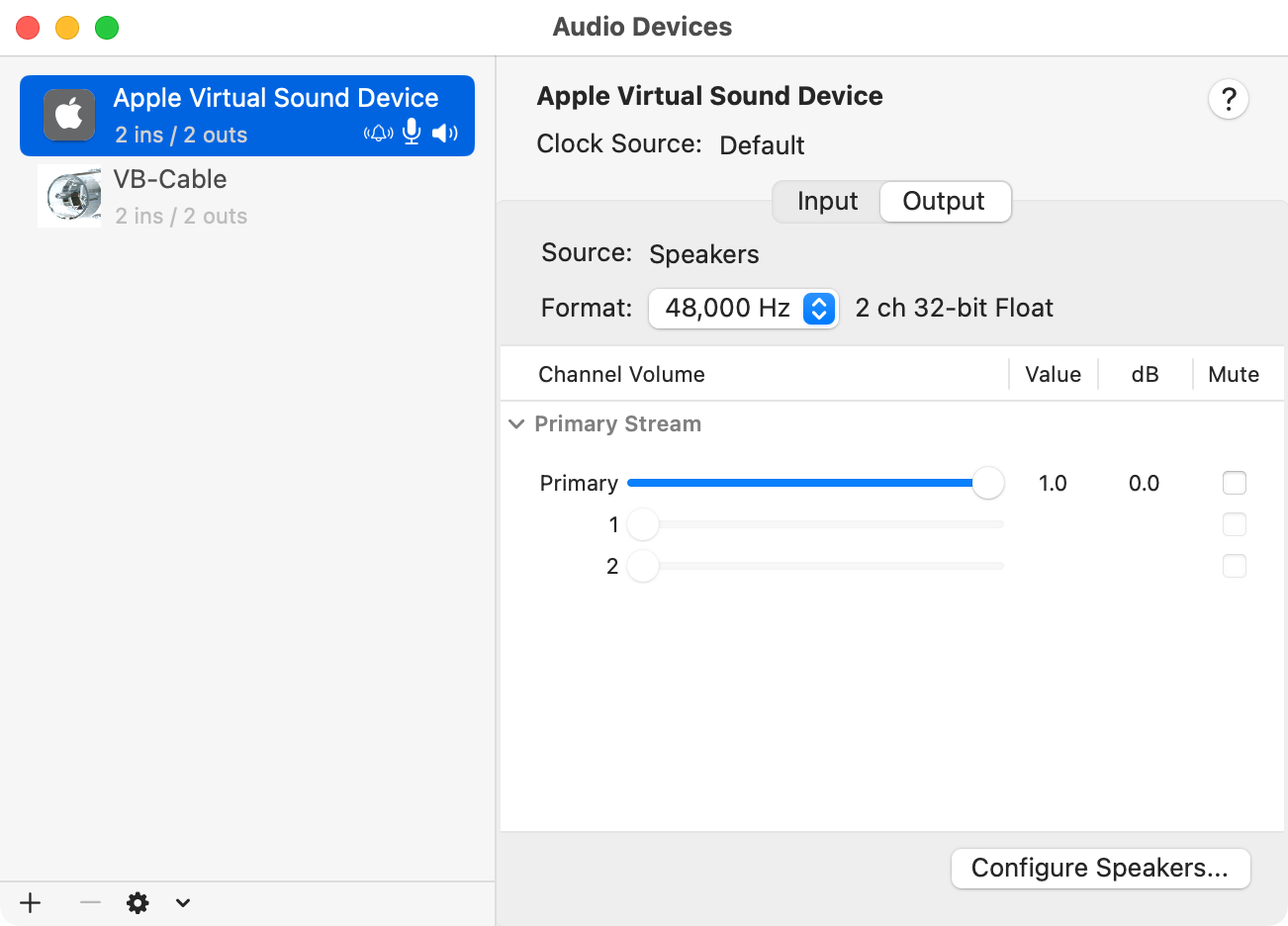1288x926 pixels.
Task: Click the alert sound icon on Apple Virtual Sound Device
Action: click(x=378, y=132)
